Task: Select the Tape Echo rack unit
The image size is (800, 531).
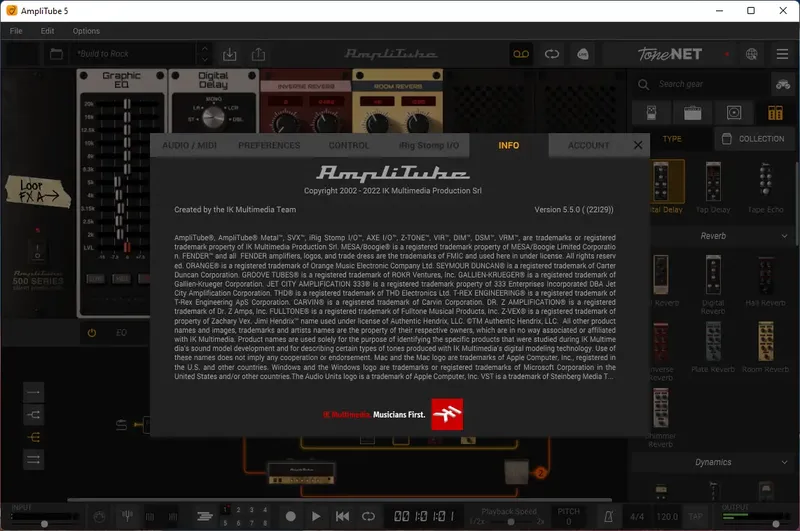Action: point(765,187)
